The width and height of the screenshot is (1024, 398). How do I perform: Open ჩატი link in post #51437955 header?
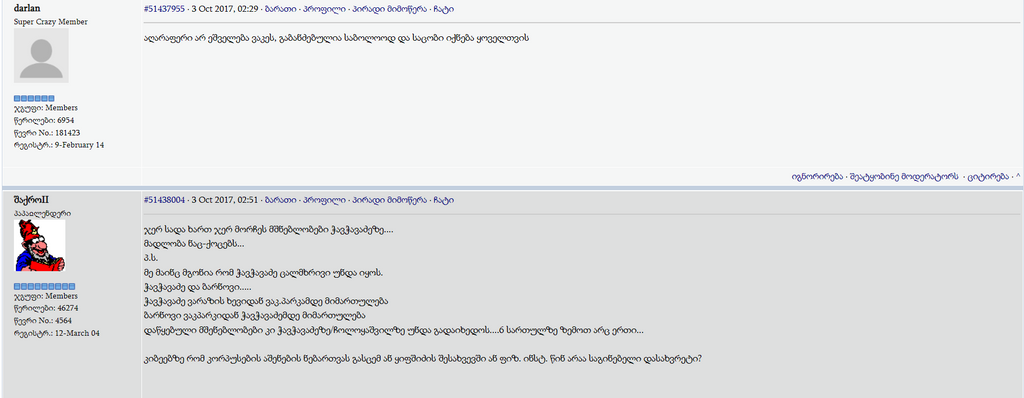pos(444,9)
